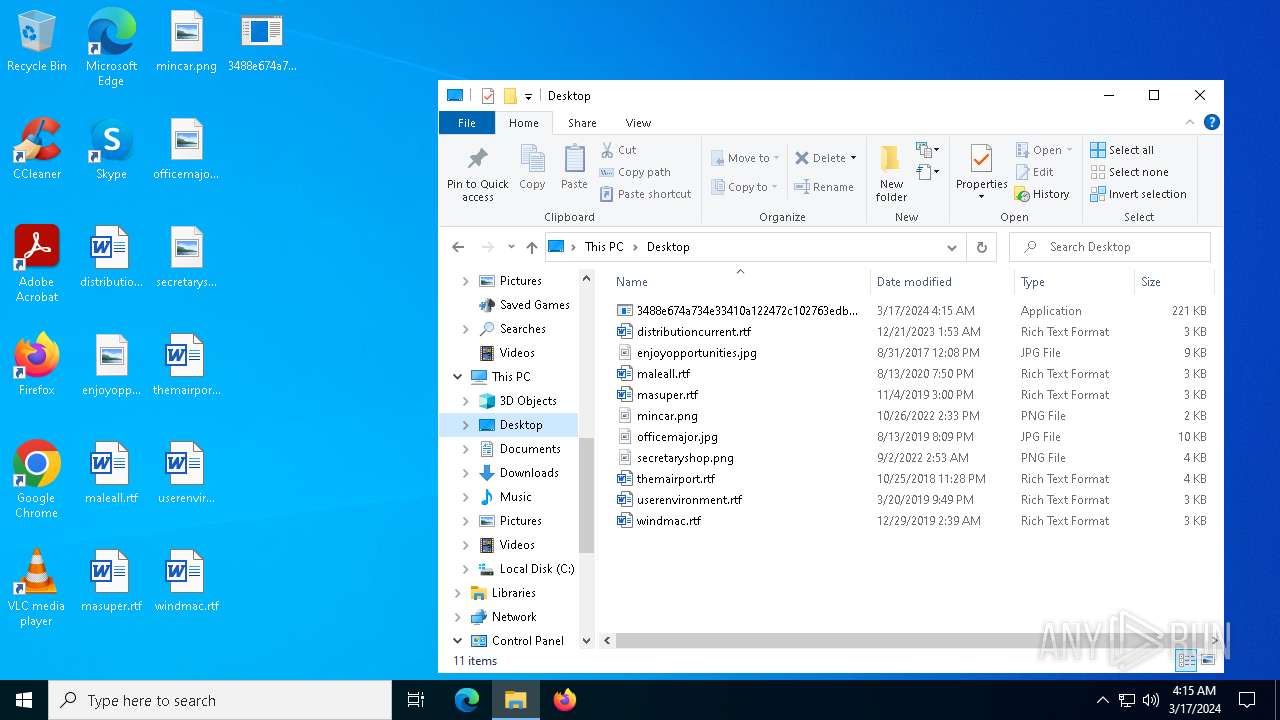Screen dimensions: 1280x720
Task: Sort by Size column header
Action: [1175, 282]
